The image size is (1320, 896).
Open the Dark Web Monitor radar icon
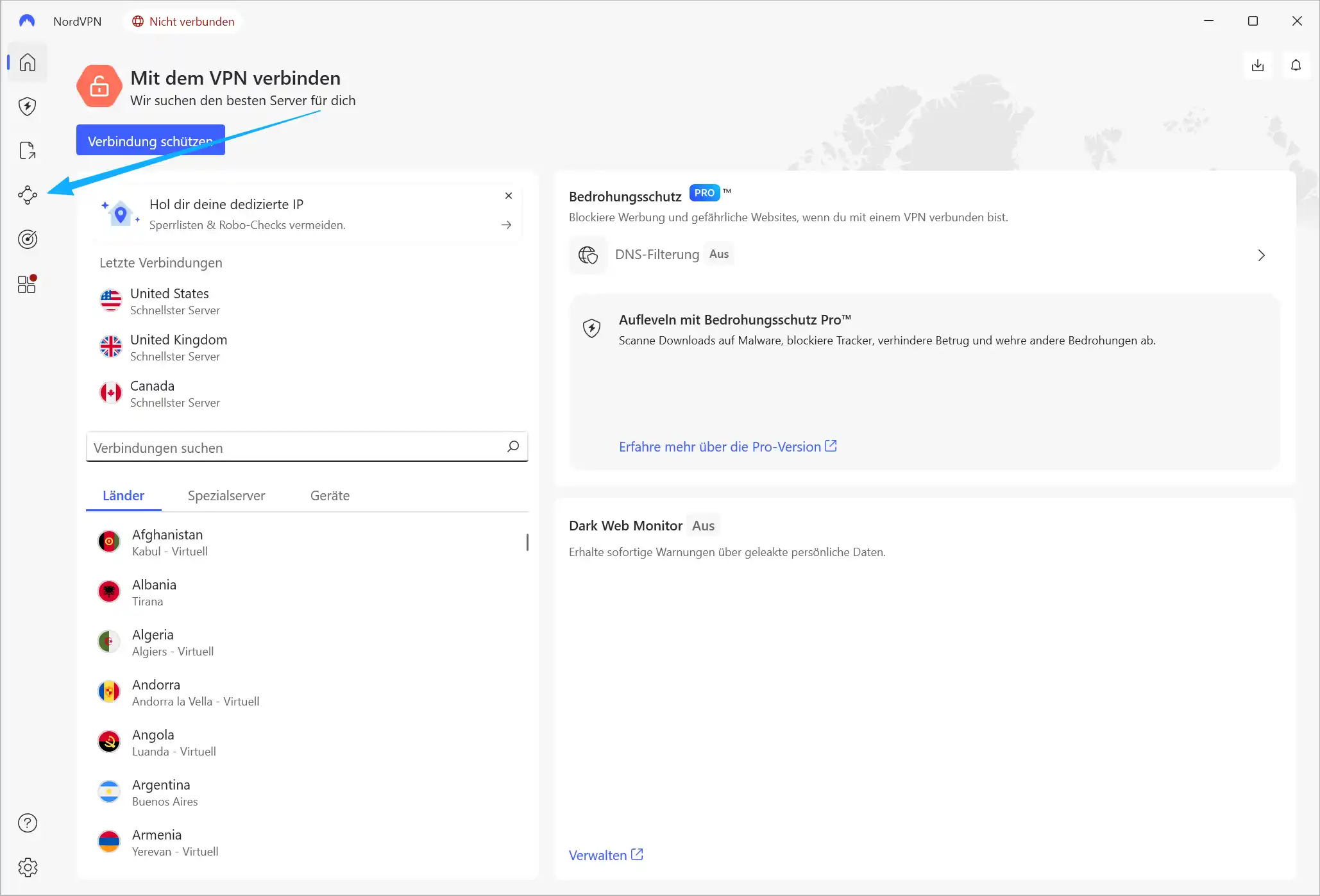point(27,239)
